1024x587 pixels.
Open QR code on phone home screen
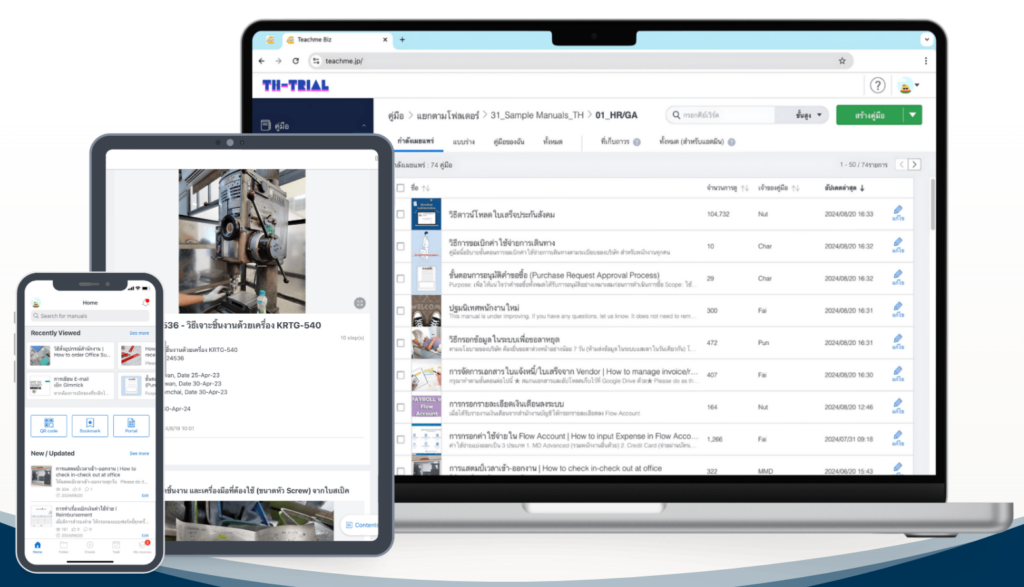coord(49,425)
